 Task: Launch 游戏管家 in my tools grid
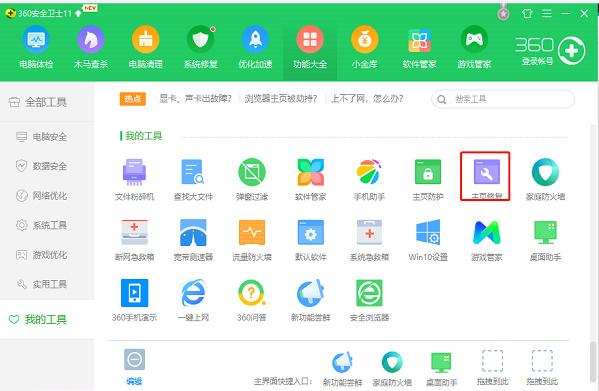487,240
